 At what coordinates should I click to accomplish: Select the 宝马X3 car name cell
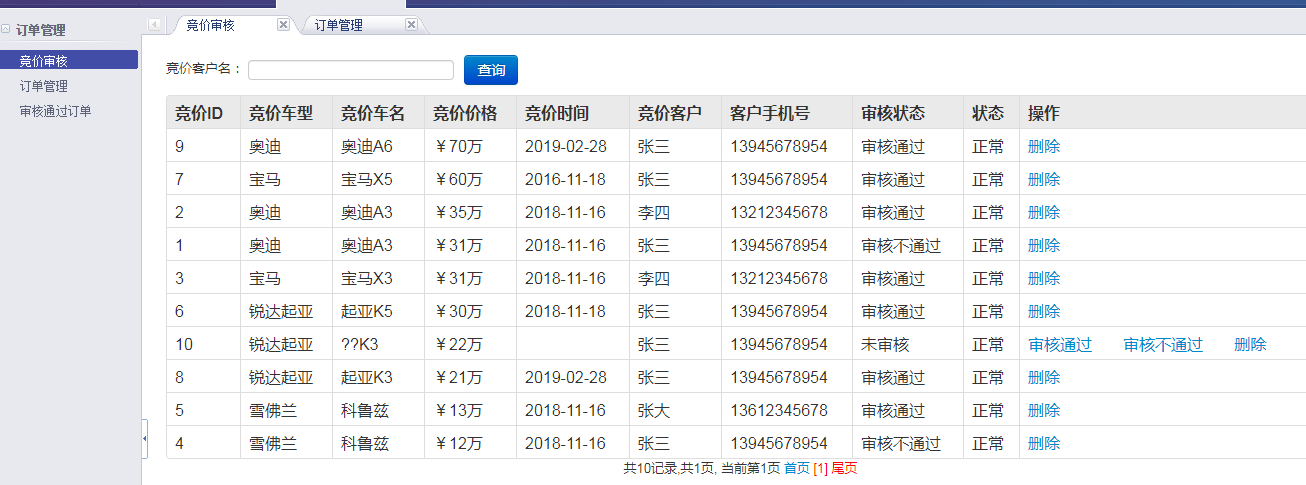(378, 279)
